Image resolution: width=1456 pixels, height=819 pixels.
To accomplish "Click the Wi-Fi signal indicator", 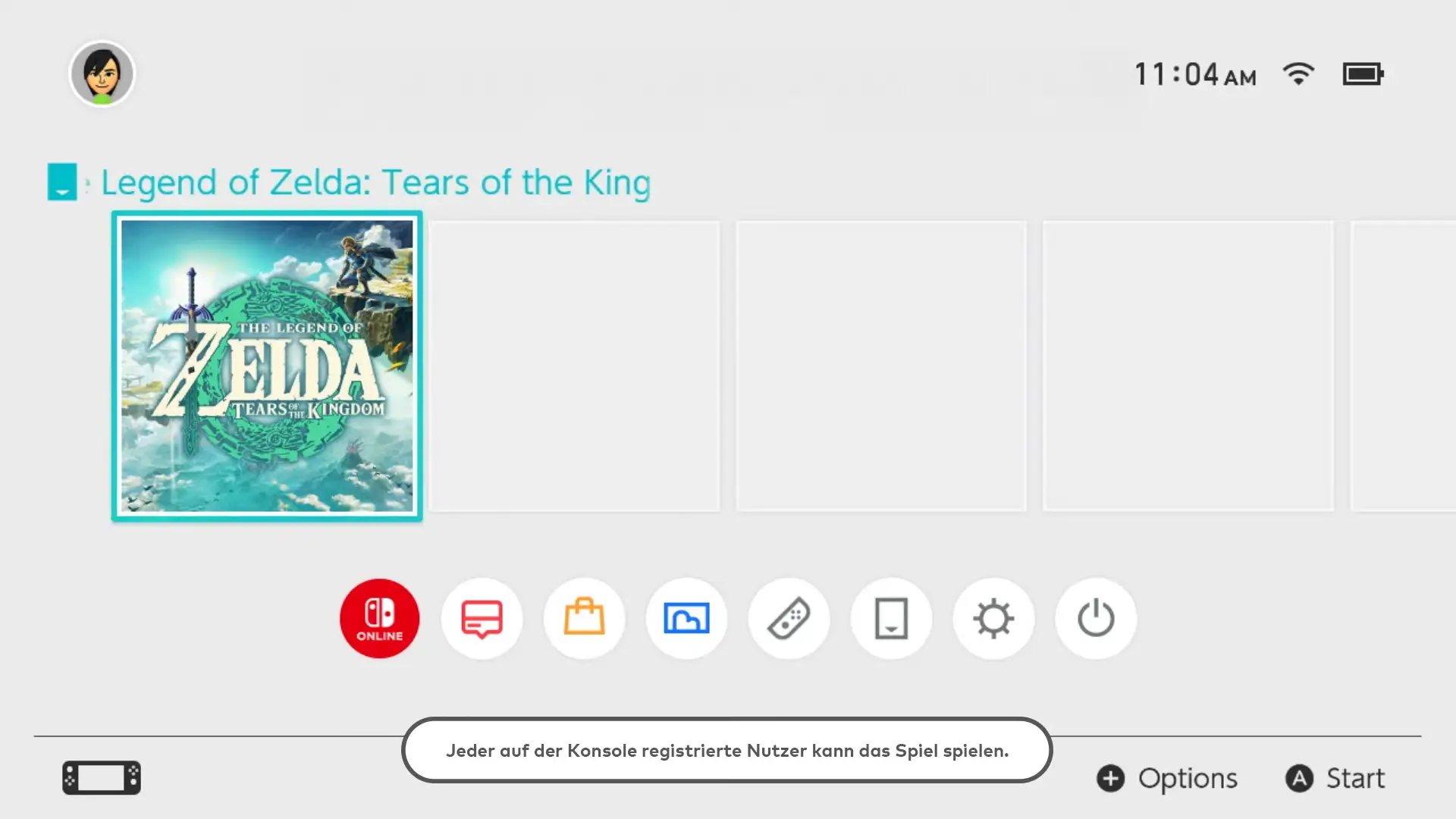I will click(1298, 74).
